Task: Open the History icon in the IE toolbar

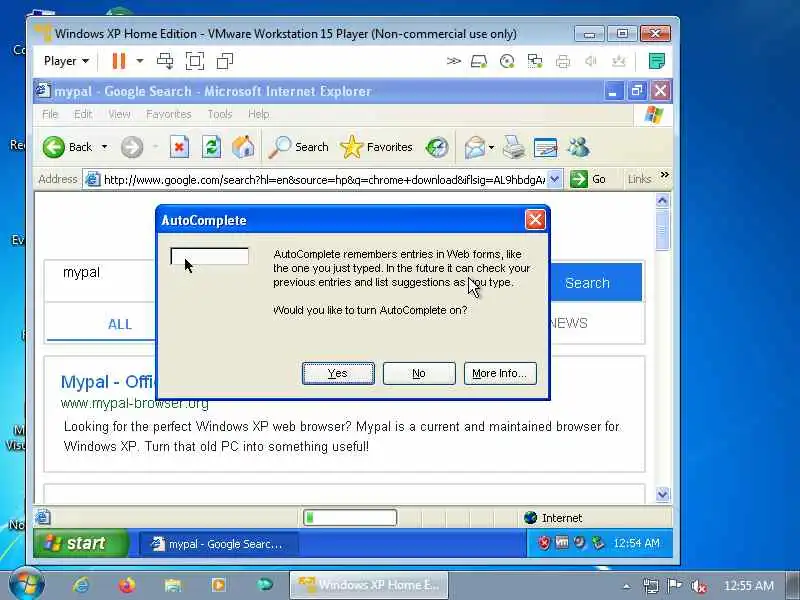Action: point(437,147)
